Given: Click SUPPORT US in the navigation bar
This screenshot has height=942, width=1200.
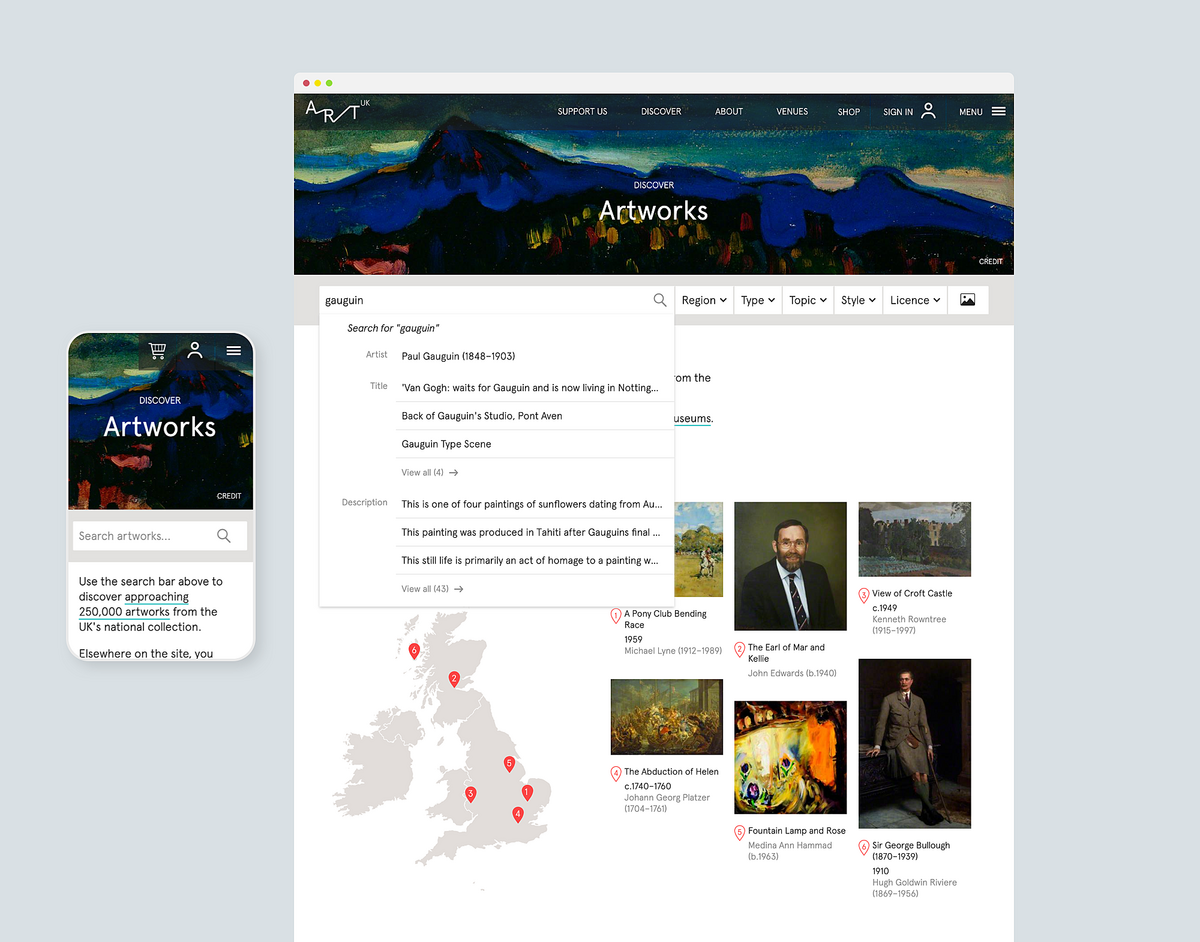Looking at the screenshot, I should 582,111.
